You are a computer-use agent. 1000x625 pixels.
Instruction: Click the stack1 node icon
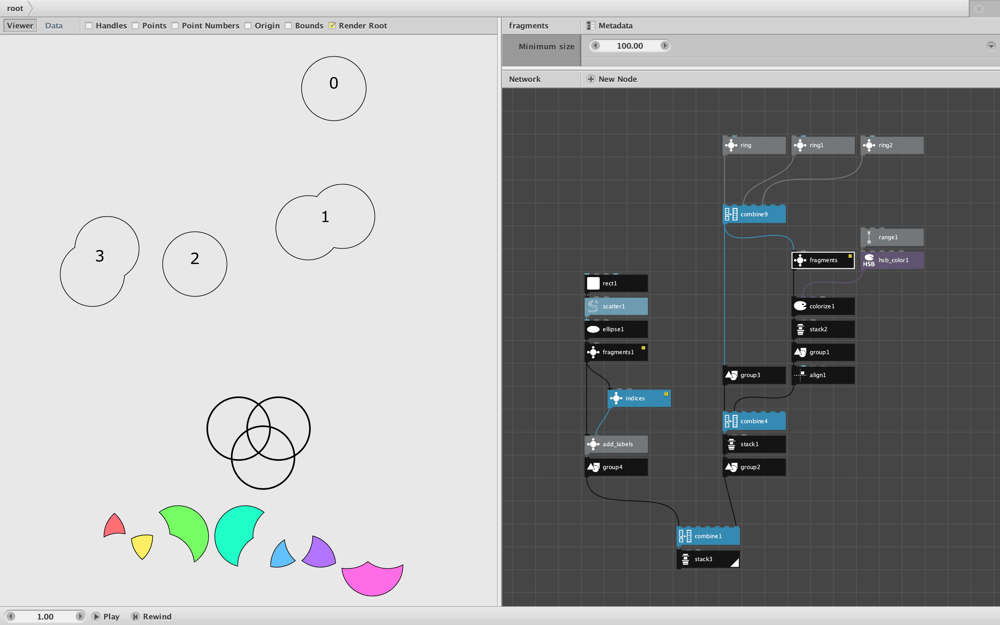(x=731, y=444)
